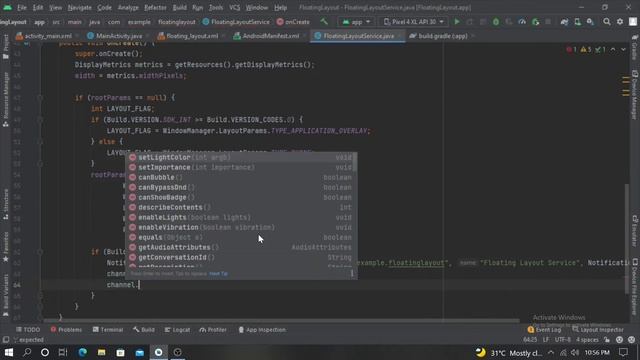Open the Profiler tool window
This screenshot has height=360, width=640.
tap(213, 330)
